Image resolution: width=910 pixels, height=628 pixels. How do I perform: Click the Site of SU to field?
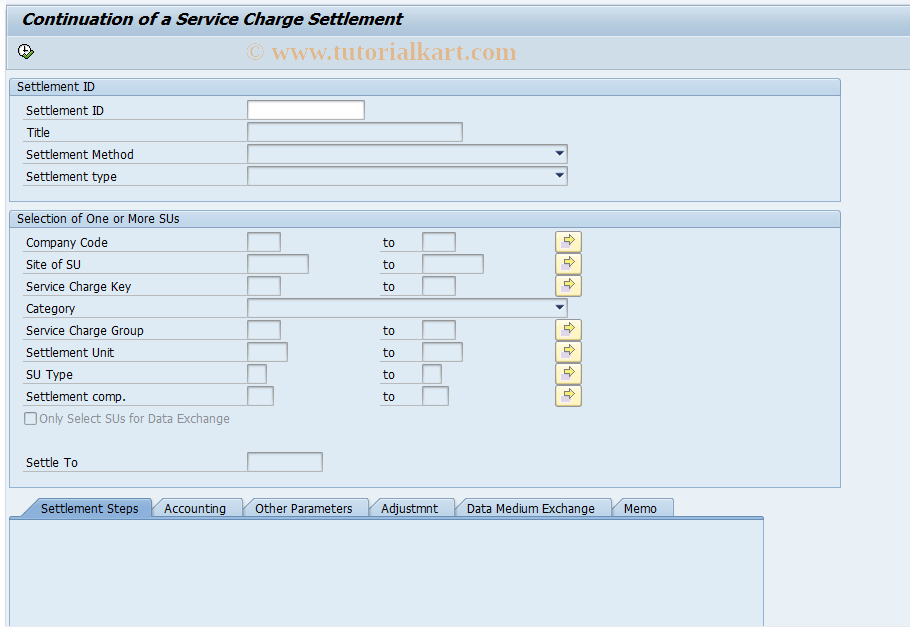(453, 264)
